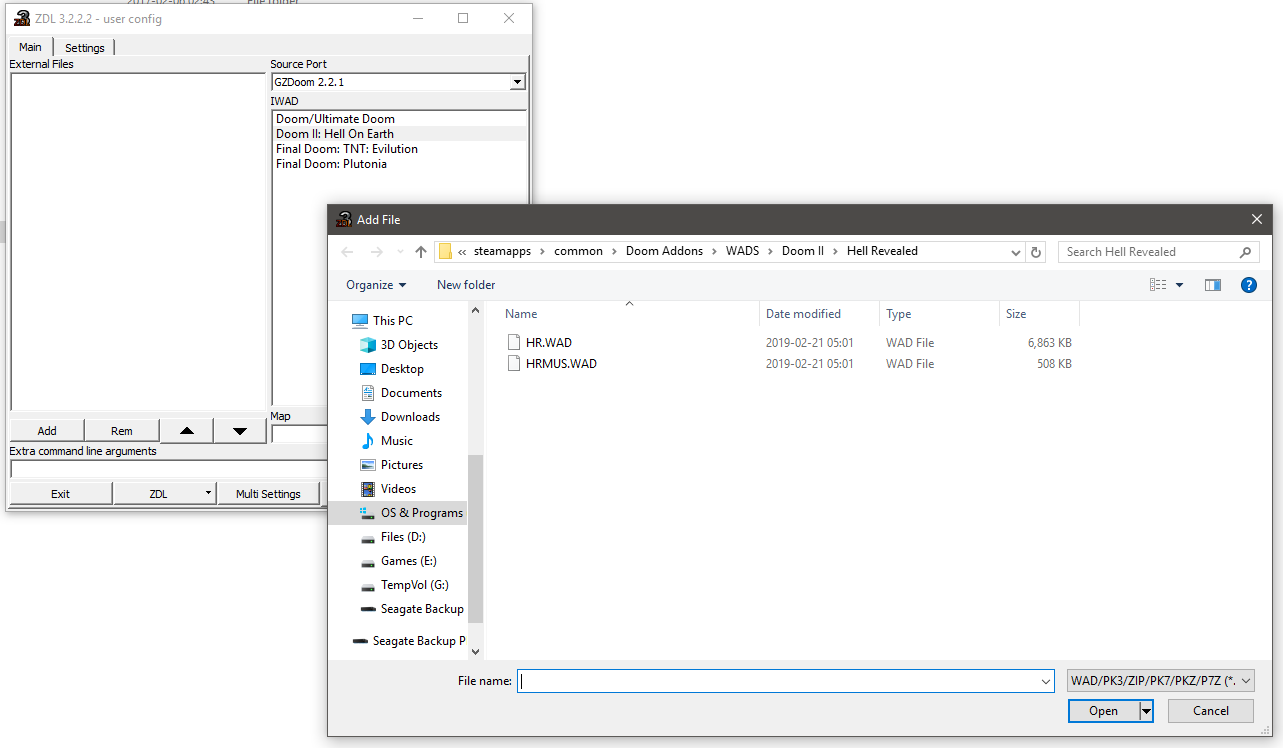
Task: Expand the Open button split arrow
Action: 1147,711
